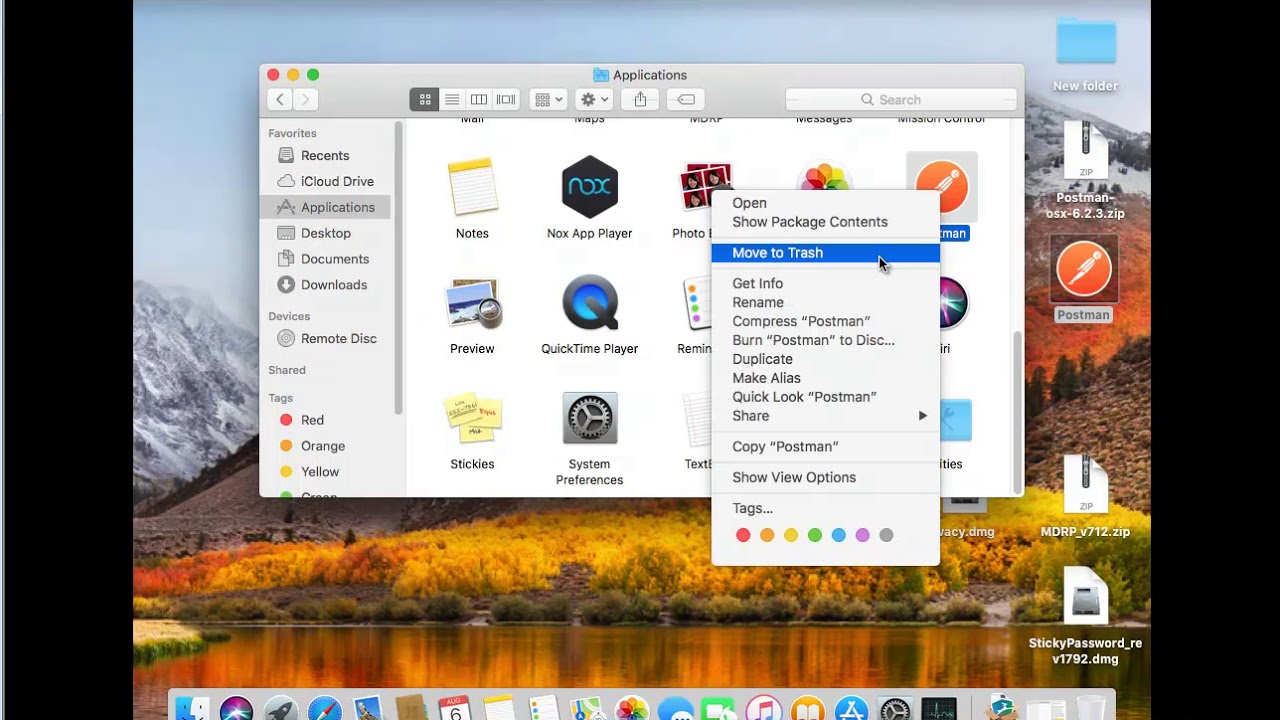The width and height of the screenshot is (1280, 720).
Task: Open iTunes from the Dock
Action: [x=763, y=708]
